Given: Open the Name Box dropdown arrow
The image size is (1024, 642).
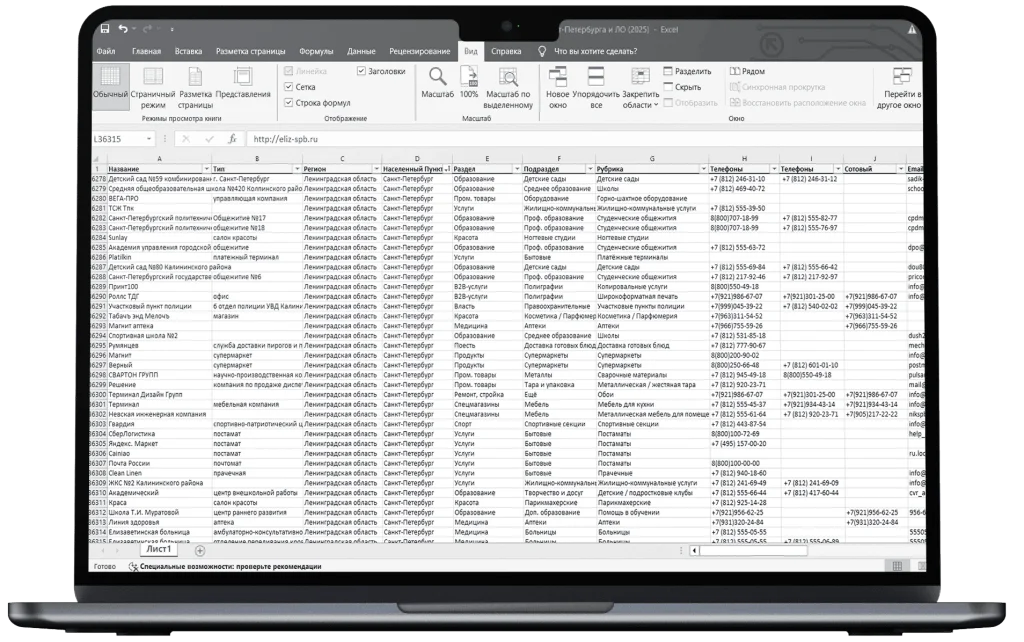Looking at the screenshot, I should pos(149,139).
